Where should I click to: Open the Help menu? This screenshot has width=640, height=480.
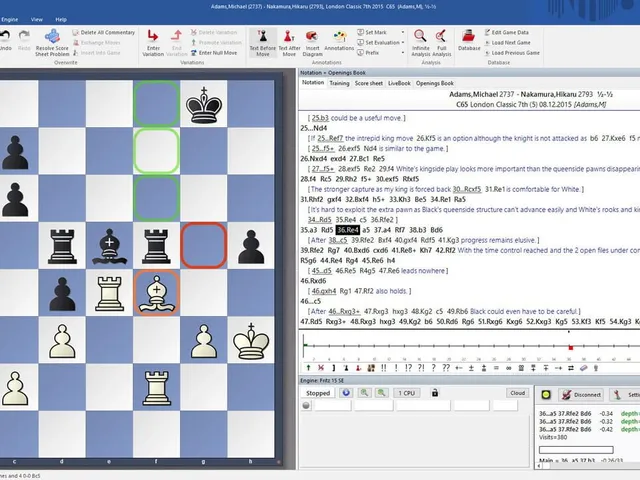(x=61, y=19)
